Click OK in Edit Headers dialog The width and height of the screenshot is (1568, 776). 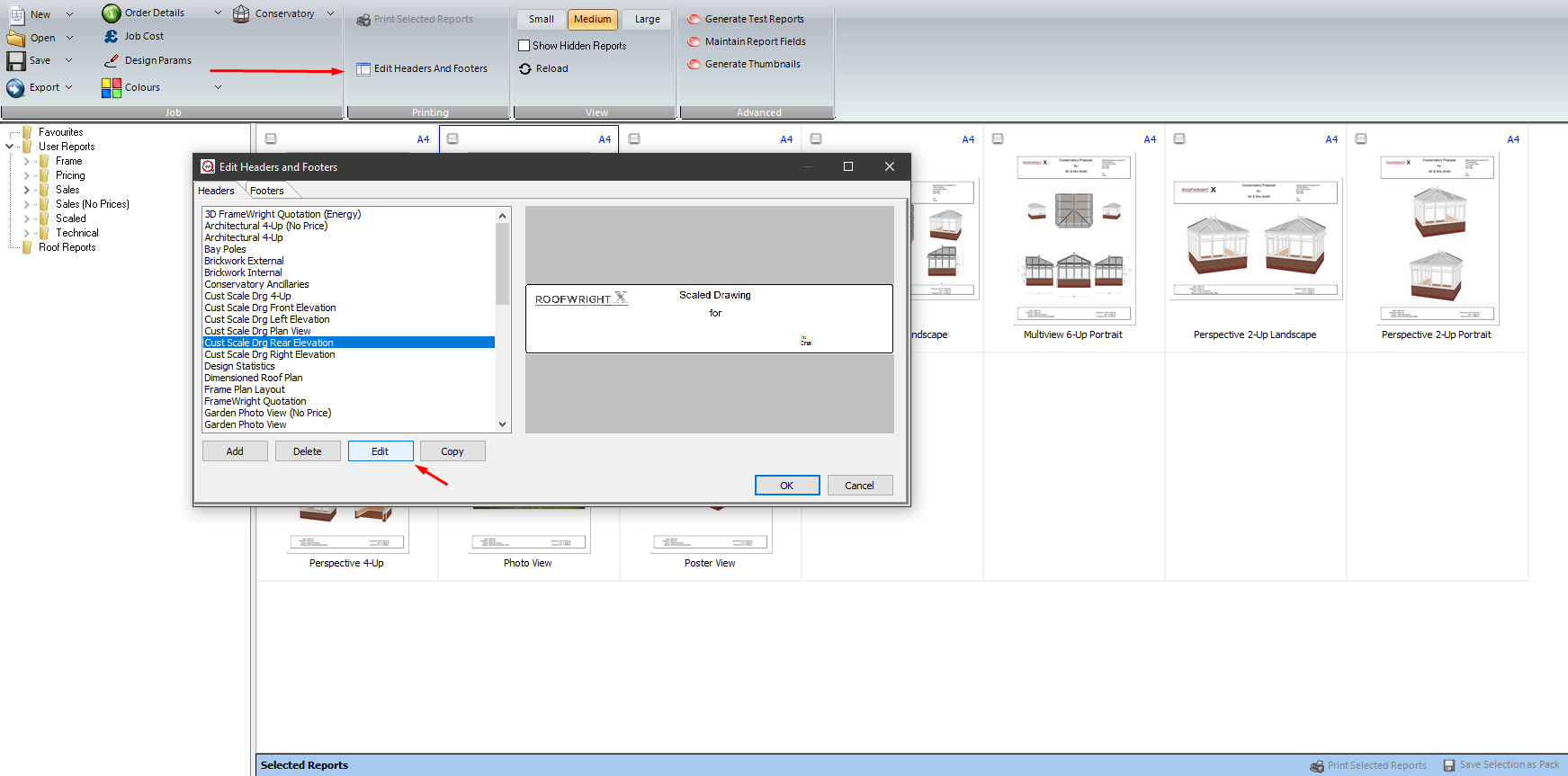(787, 486)
